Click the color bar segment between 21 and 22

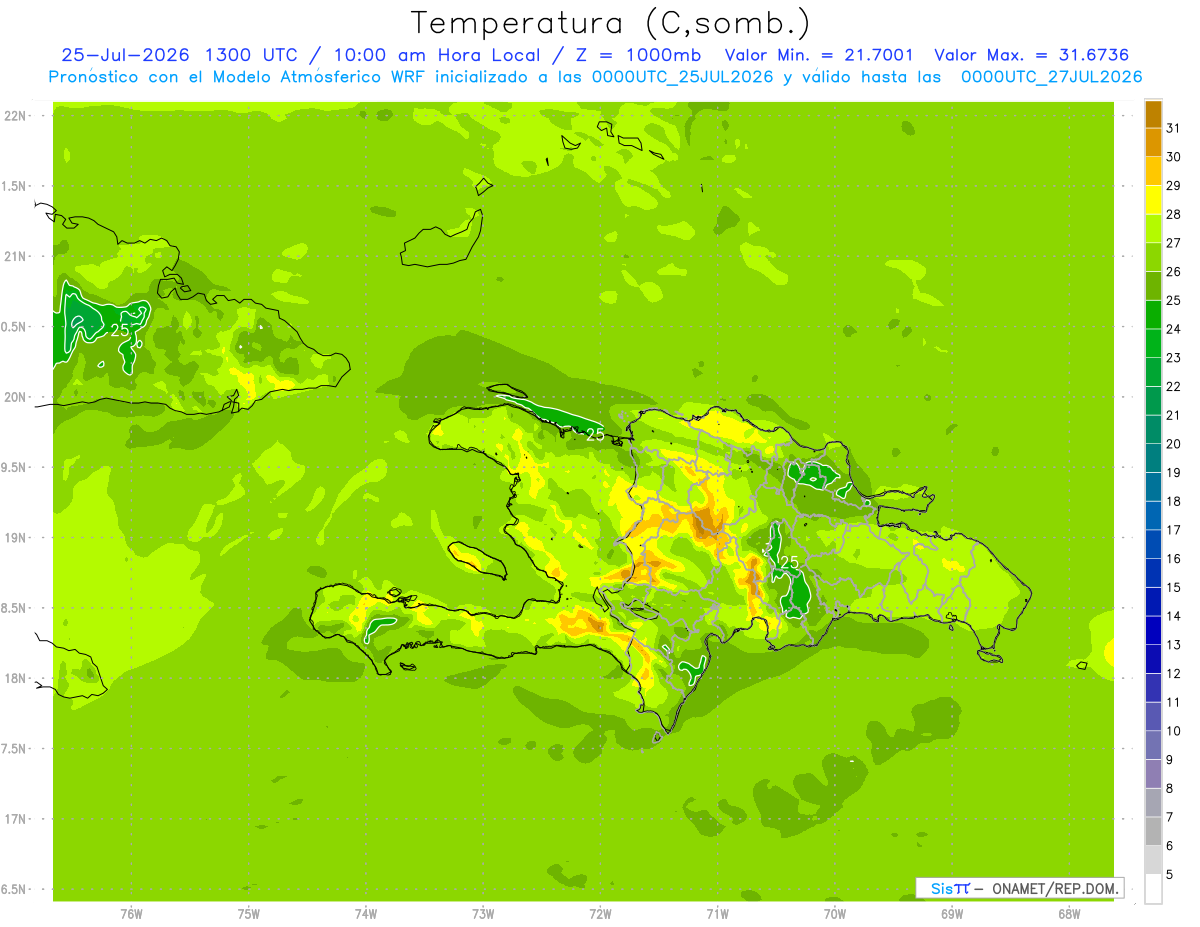[x=1153, y=401]
